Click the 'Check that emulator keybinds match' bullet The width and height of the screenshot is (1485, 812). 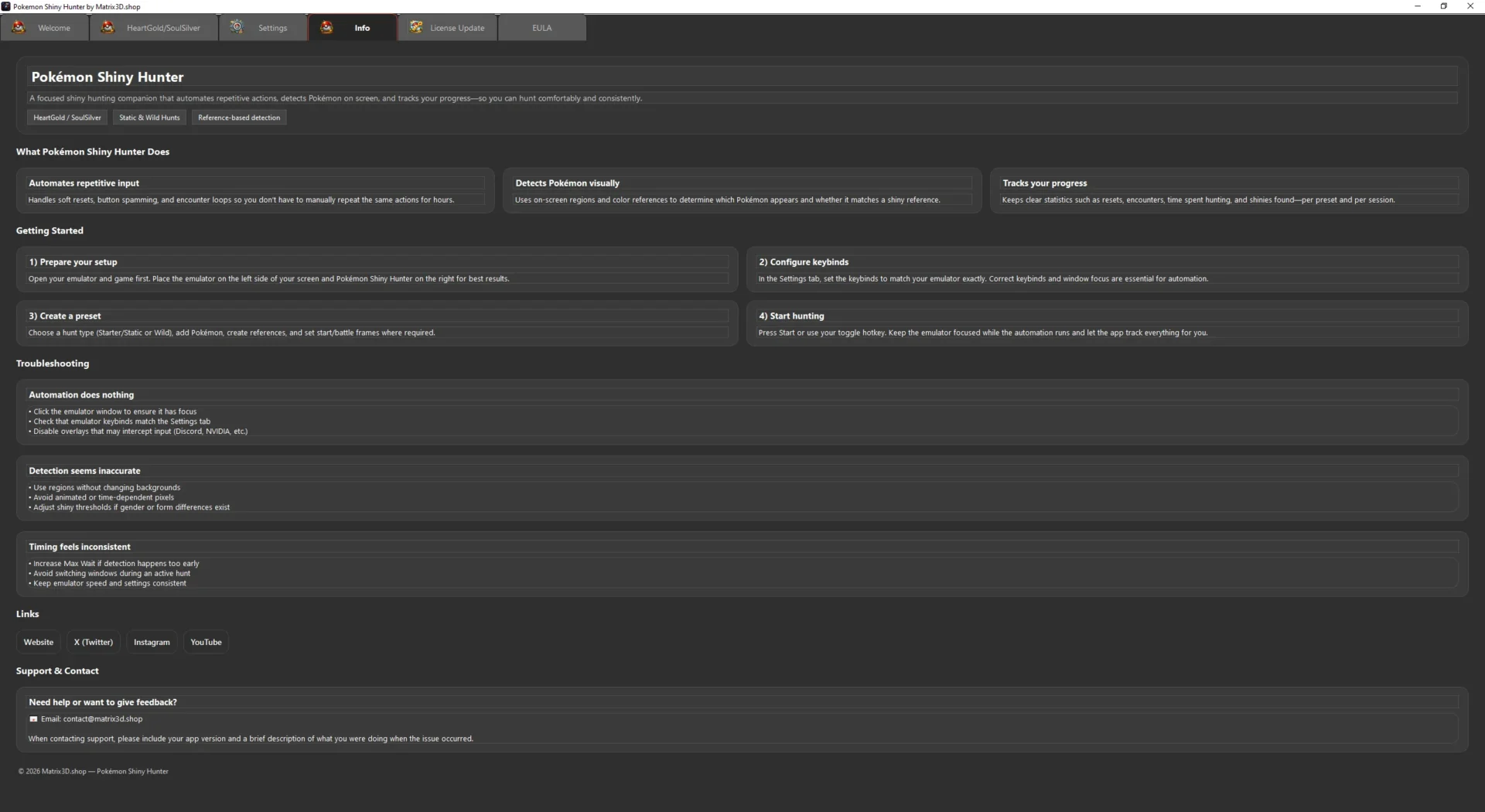click(120, 421)
